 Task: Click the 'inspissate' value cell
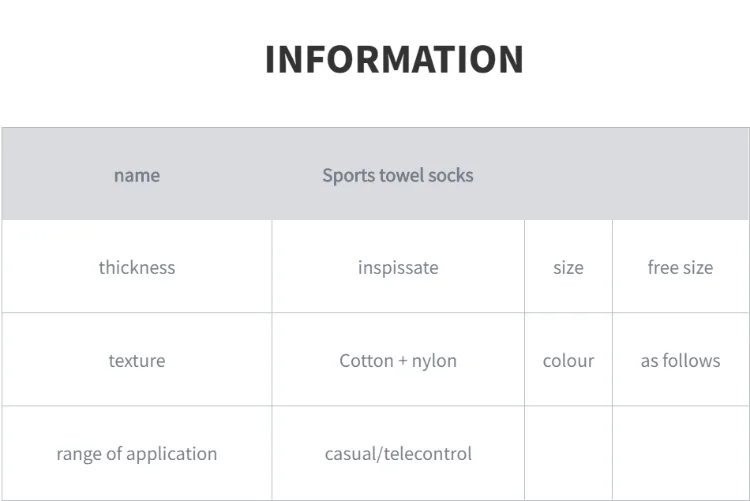[398, 267]
